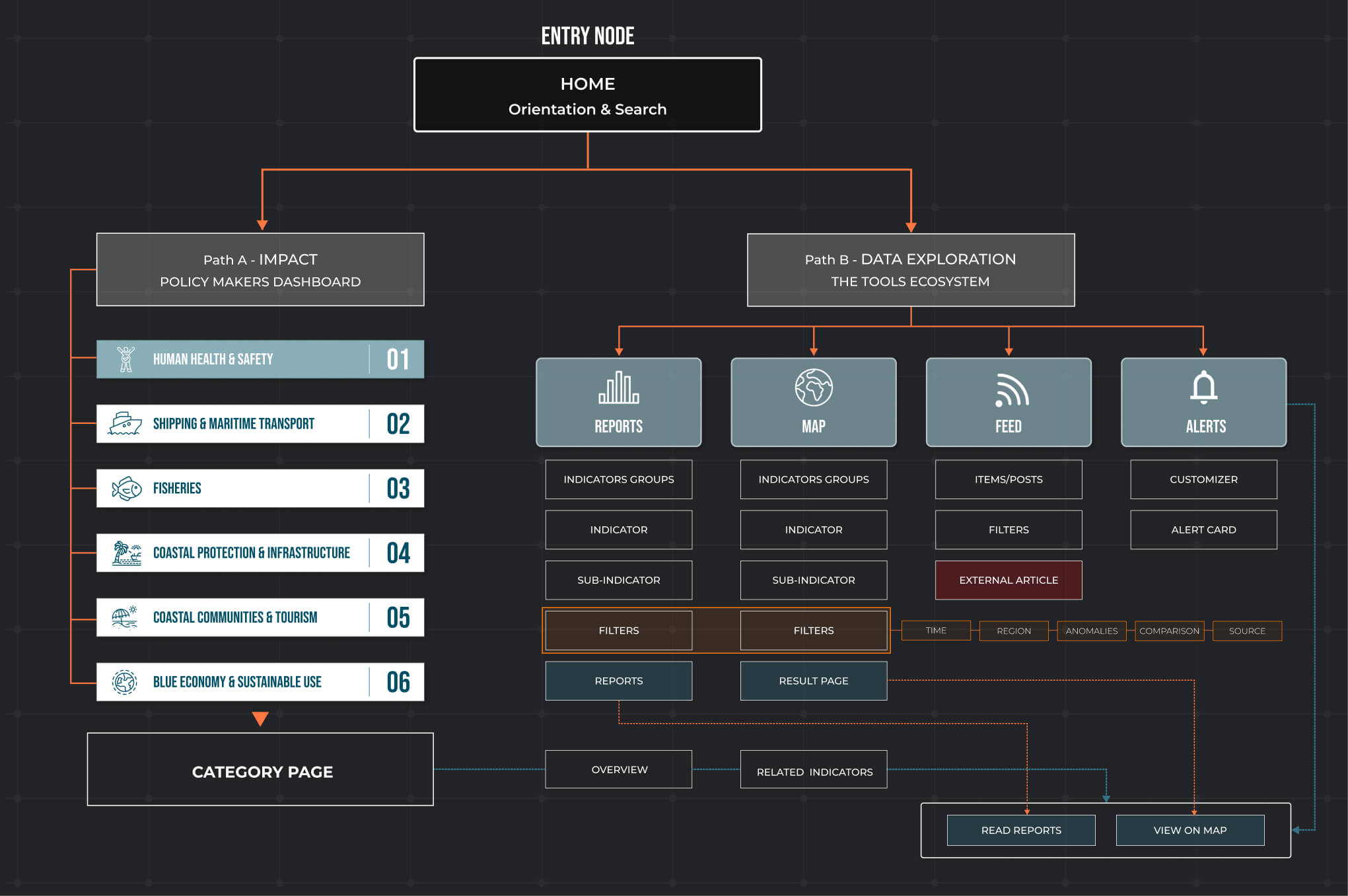This screenshot has height=896, width=1348.
Task: Click the Overview box
Action: point(619,769)
